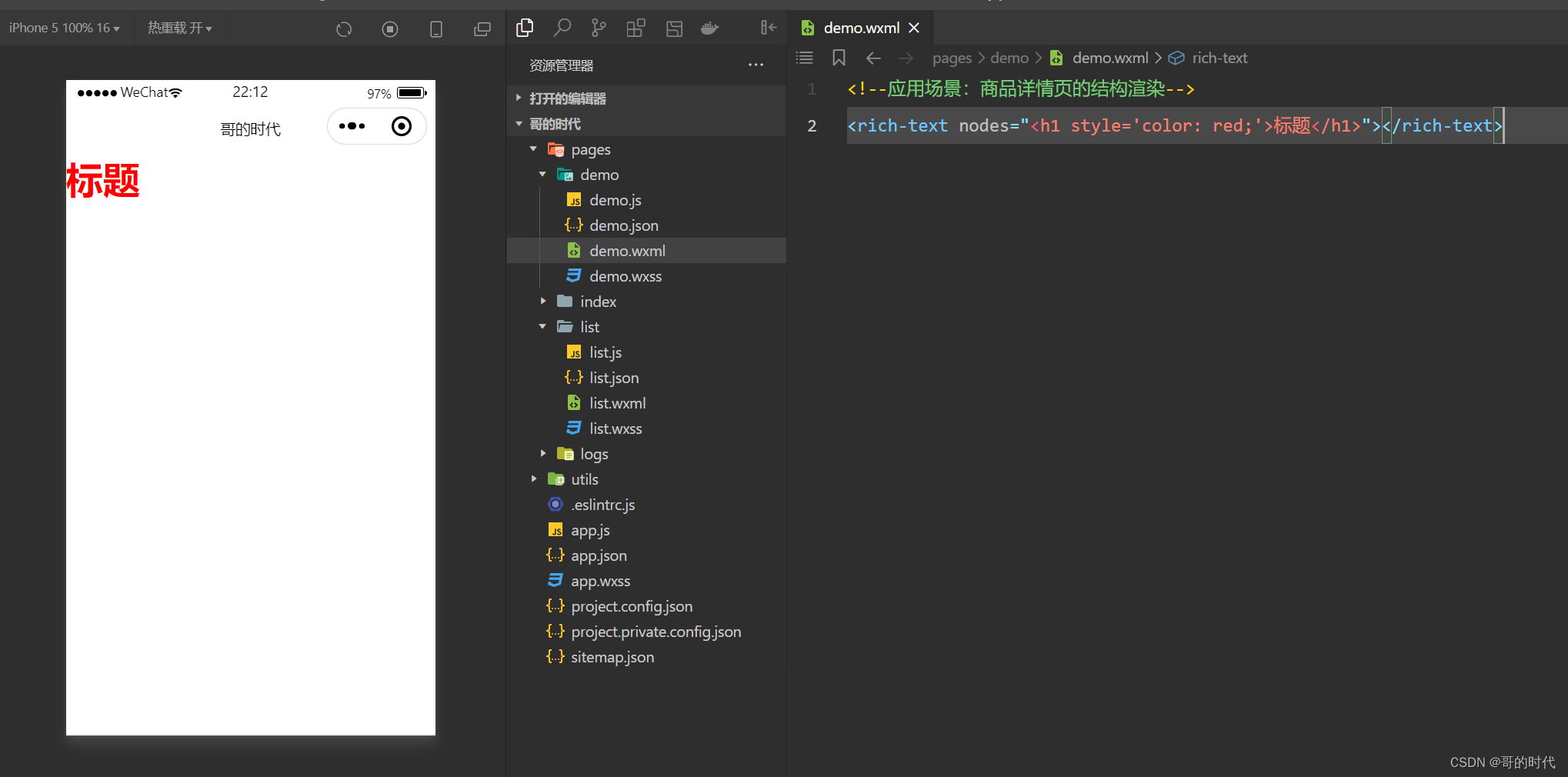This screenshot has width=1568, height=777.
Task: Open list.json file
Action: point(646,378)
